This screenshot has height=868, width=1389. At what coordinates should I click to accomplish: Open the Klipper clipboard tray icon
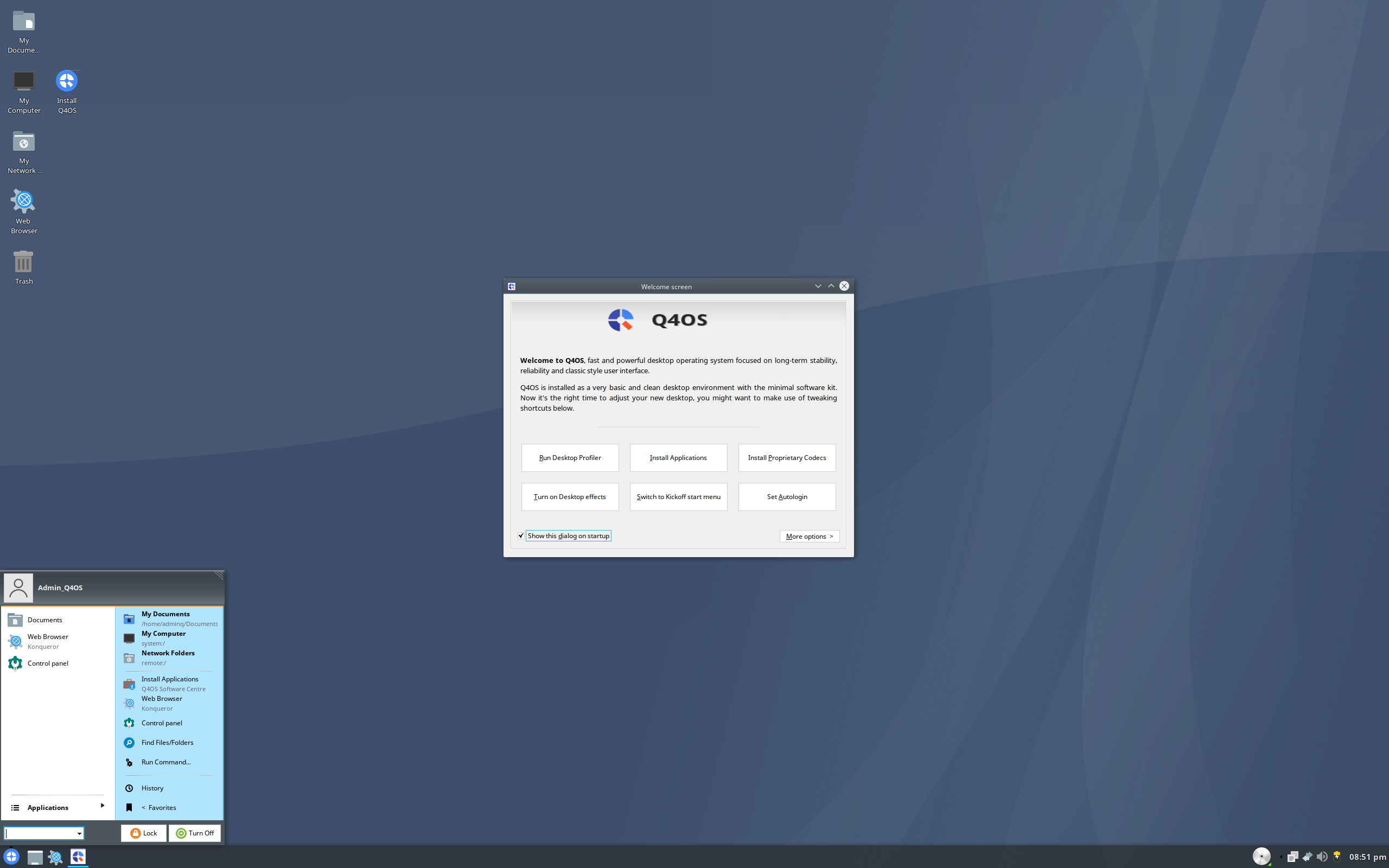(1294, 857)
